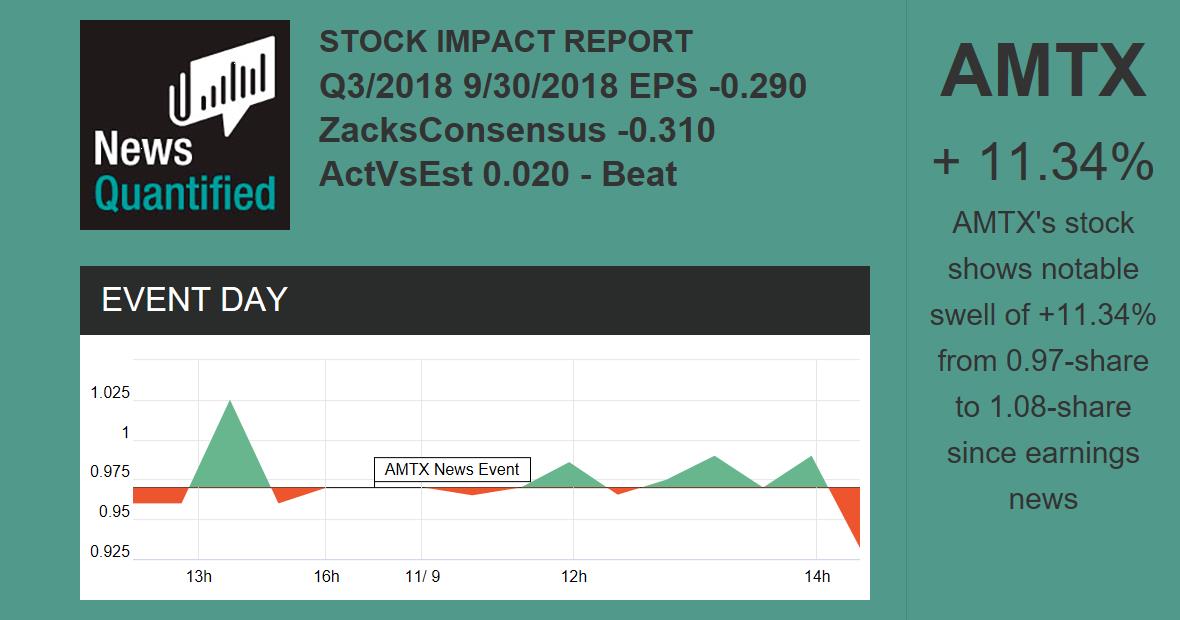Click the + 11.34% percentage figure

coord(1042,162)
